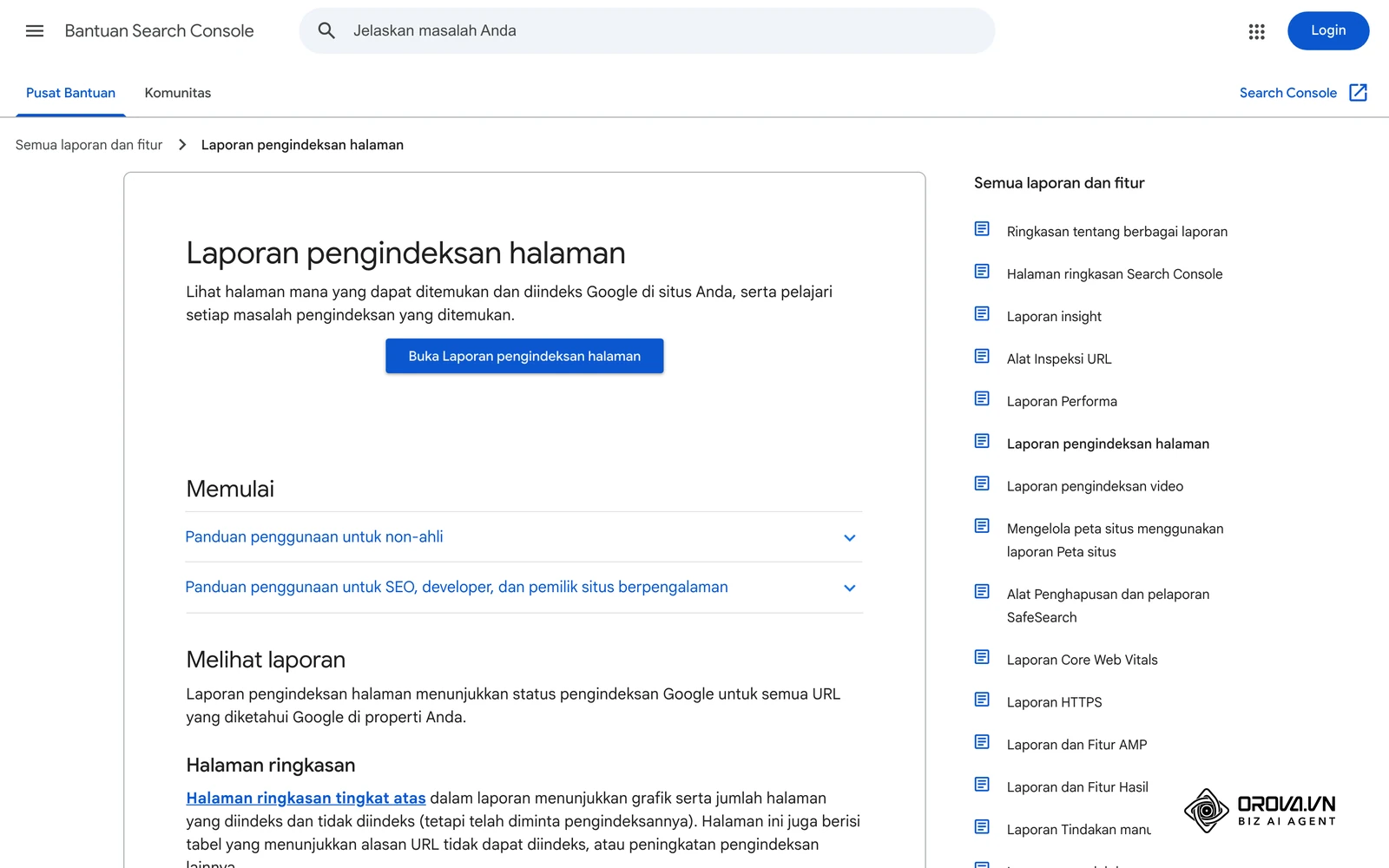
Task: Open Panduan penggunaan untuk SEO, developer section
Action: [524, 588]
